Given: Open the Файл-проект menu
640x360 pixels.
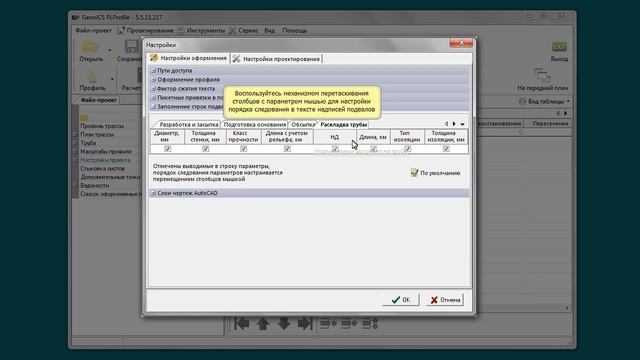Looking at the screenshot, I should click(93, 30).
